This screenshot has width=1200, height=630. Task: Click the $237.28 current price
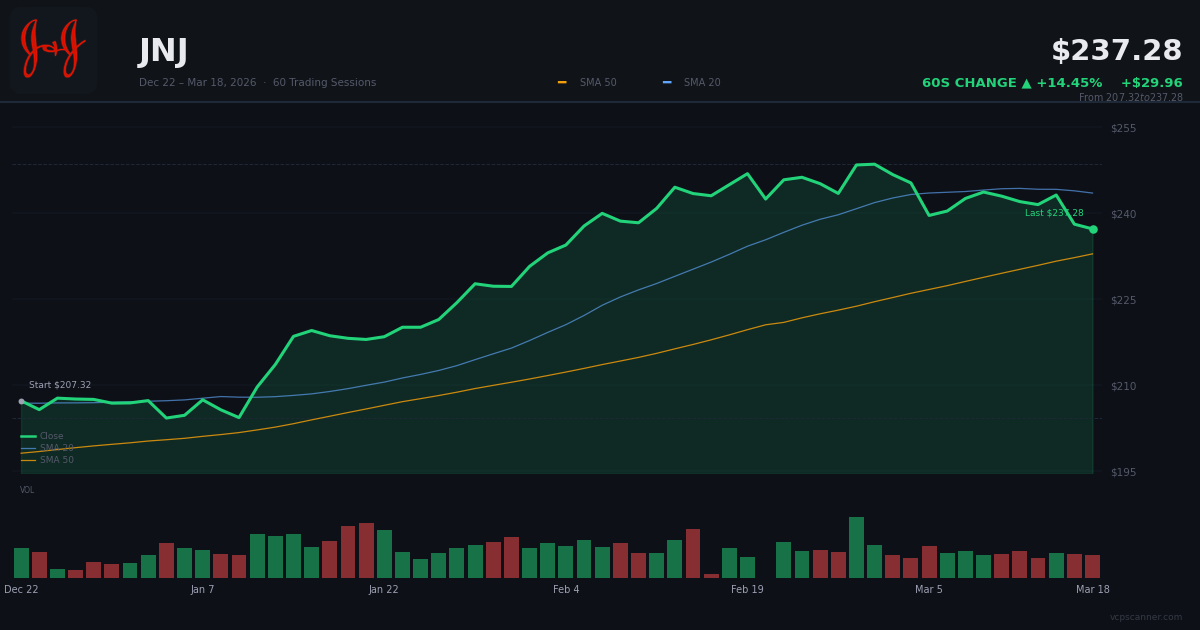(1116, 51)
